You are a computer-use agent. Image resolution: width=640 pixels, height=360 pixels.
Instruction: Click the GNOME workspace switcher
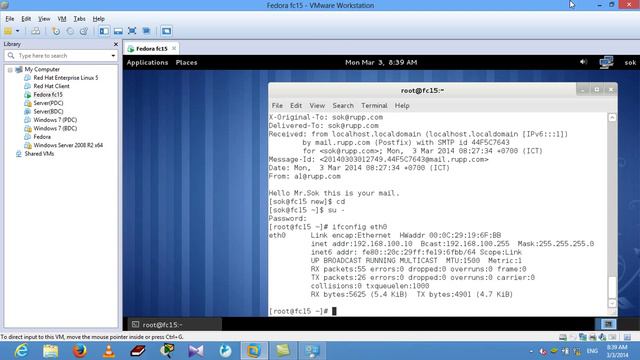coord(608,324)
